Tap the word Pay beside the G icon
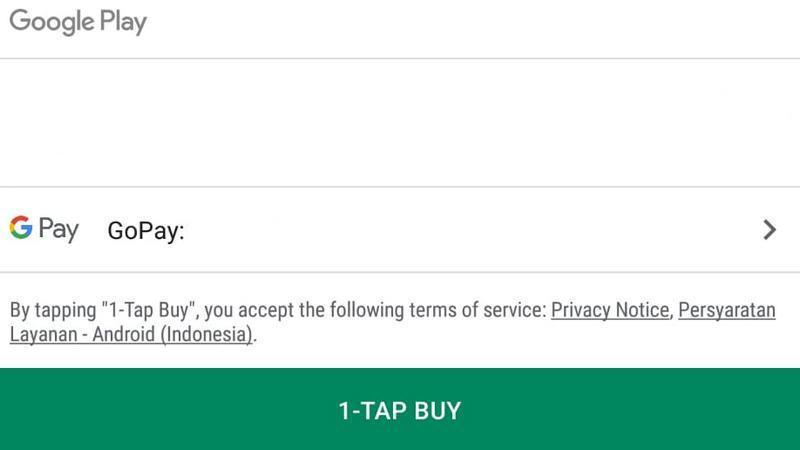 click(x=59, y=230)
